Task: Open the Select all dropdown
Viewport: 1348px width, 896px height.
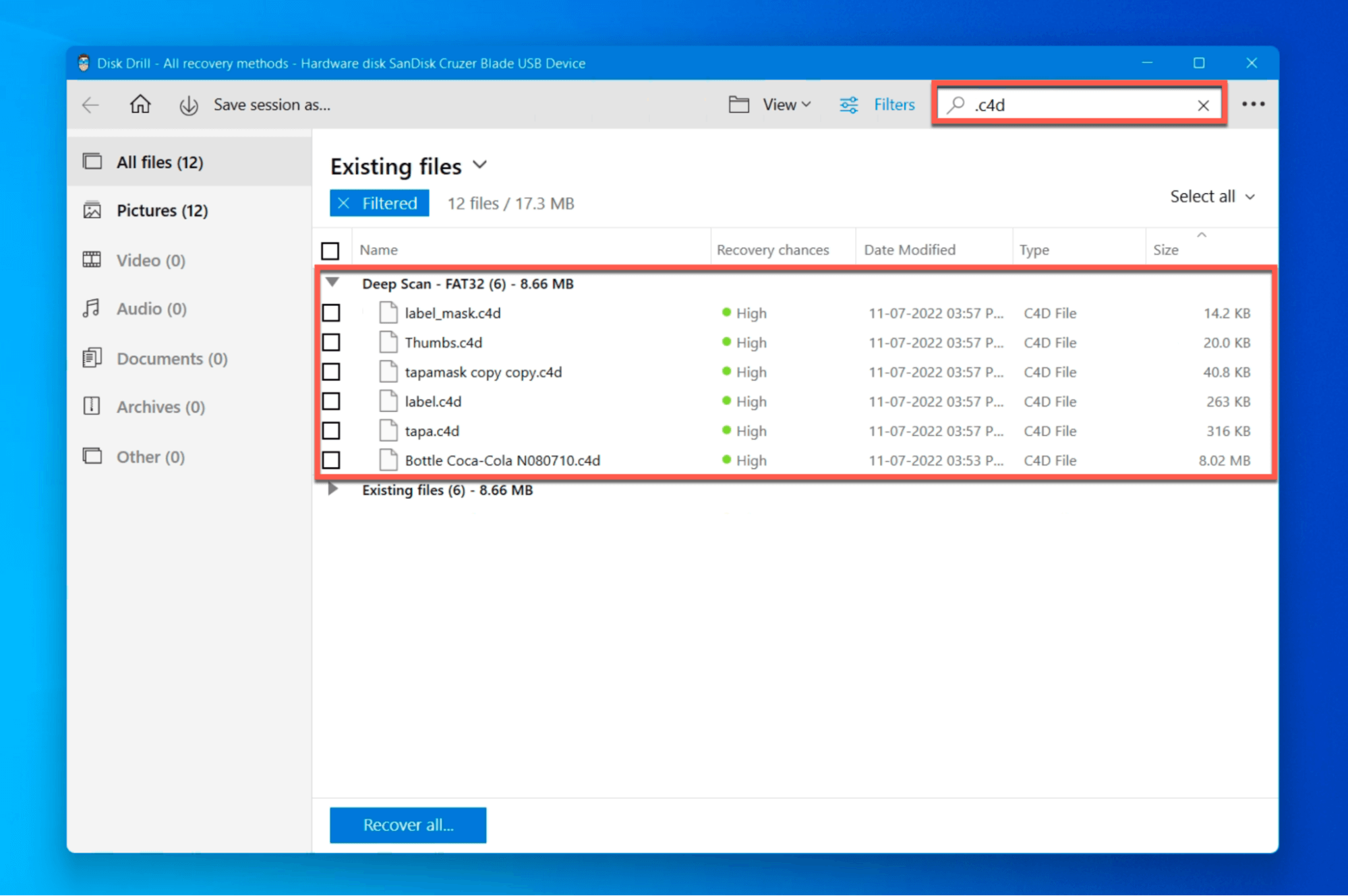Action: pyautogui.click(x=1212, y=197)
